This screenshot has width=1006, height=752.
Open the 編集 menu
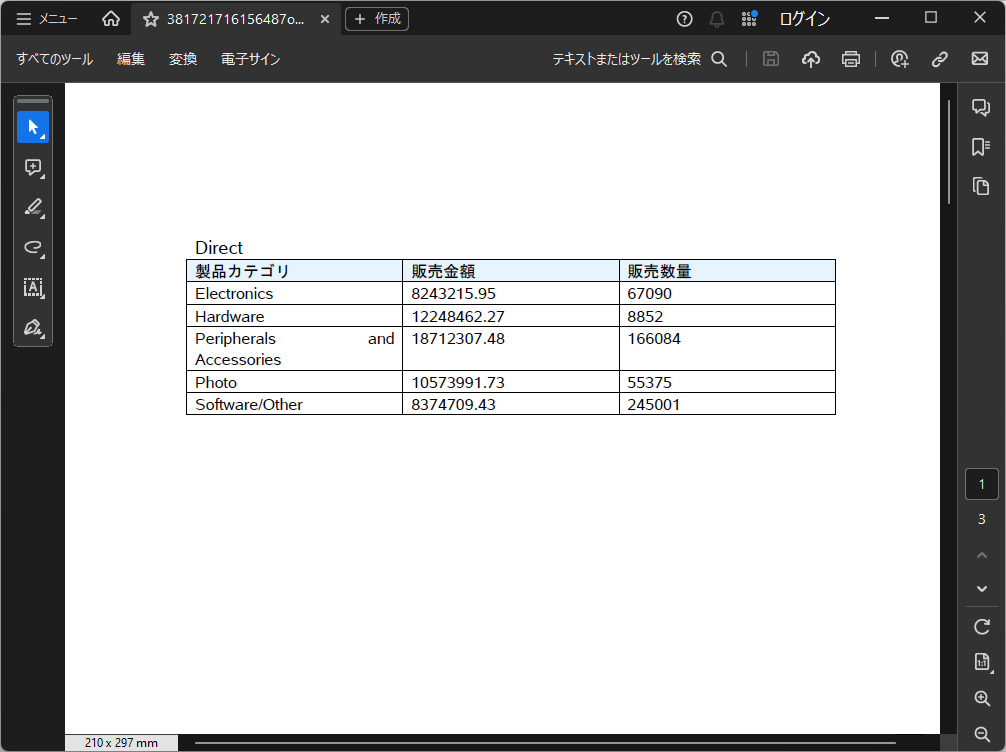pyautogui.click(x=131, y=59)
